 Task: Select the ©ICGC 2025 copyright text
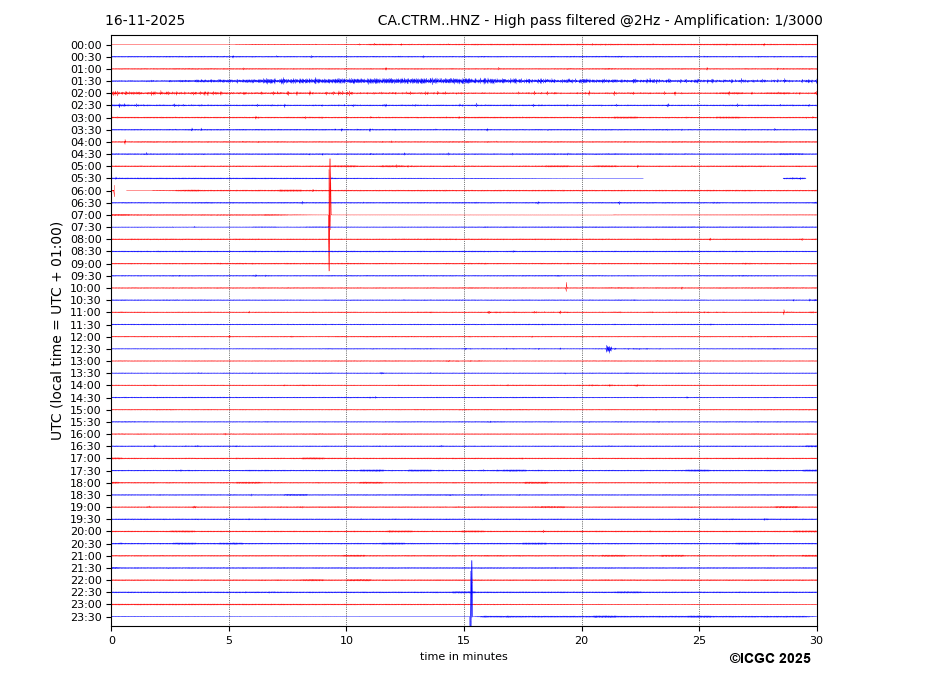click(x=769, y=659)
